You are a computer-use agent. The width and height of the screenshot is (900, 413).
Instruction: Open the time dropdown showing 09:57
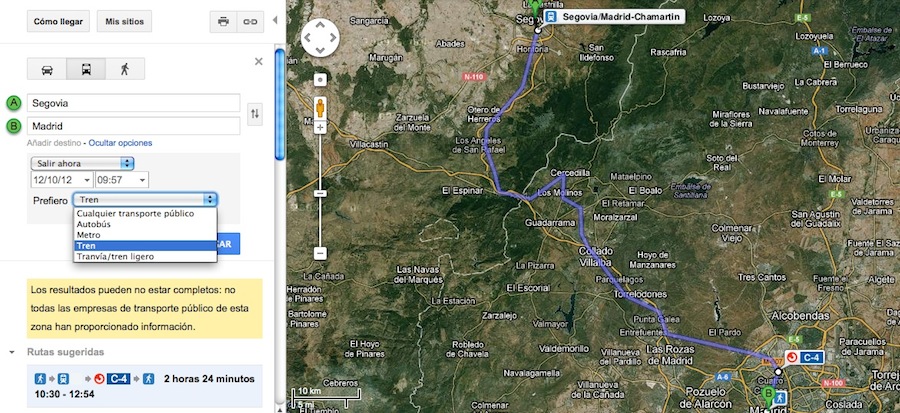click(x=121, y=180)
